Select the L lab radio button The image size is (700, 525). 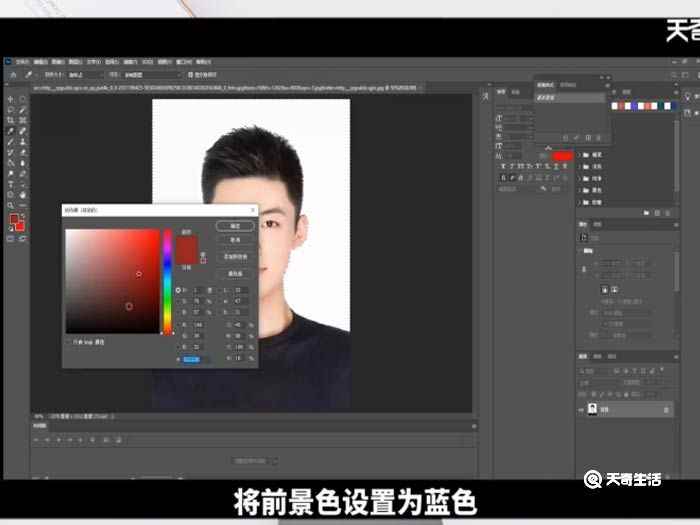pos(220,290)
